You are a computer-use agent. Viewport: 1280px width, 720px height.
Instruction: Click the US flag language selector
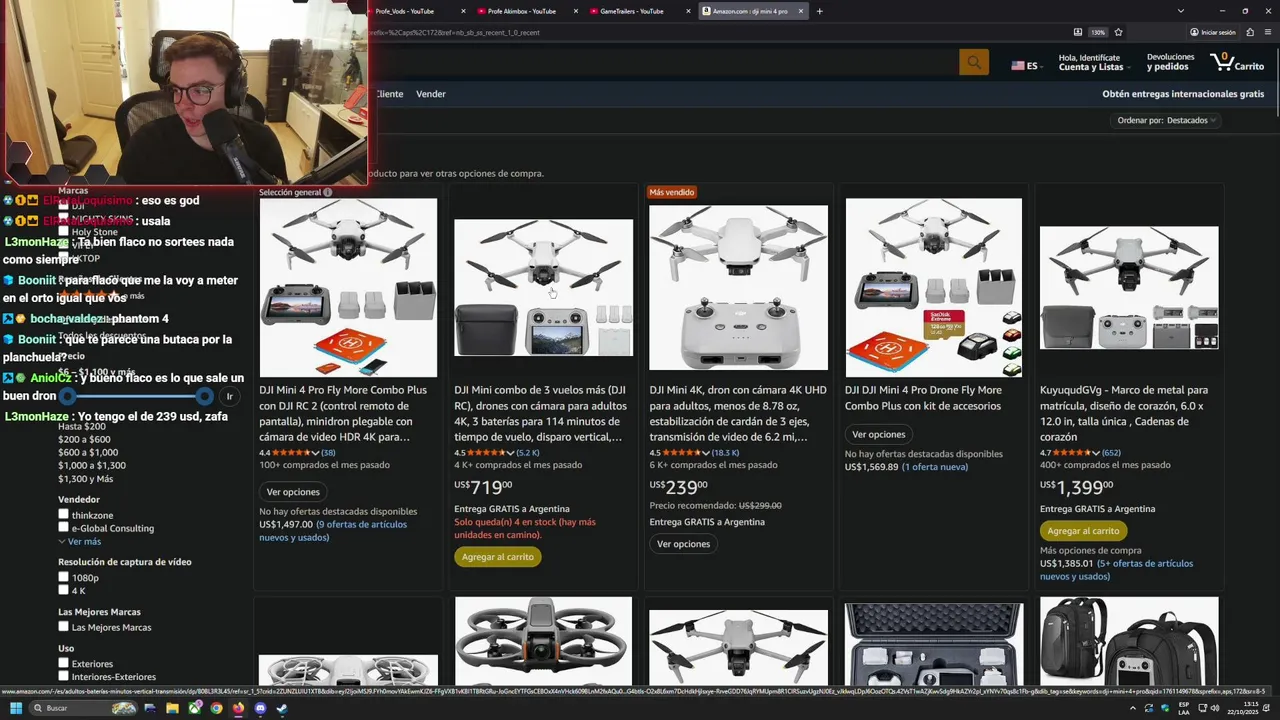[x=1026, y=65]
